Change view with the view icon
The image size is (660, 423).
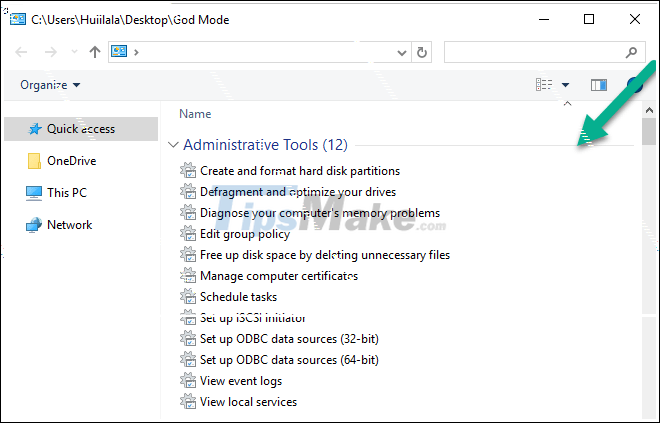pos(544,85)
